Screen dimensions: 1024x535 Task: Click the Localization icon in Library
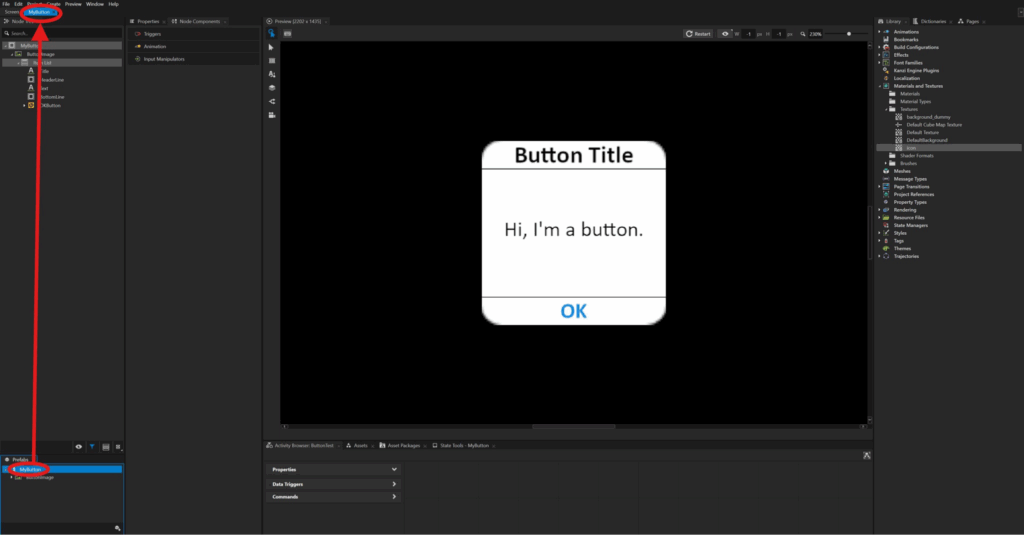coord(886,78)
